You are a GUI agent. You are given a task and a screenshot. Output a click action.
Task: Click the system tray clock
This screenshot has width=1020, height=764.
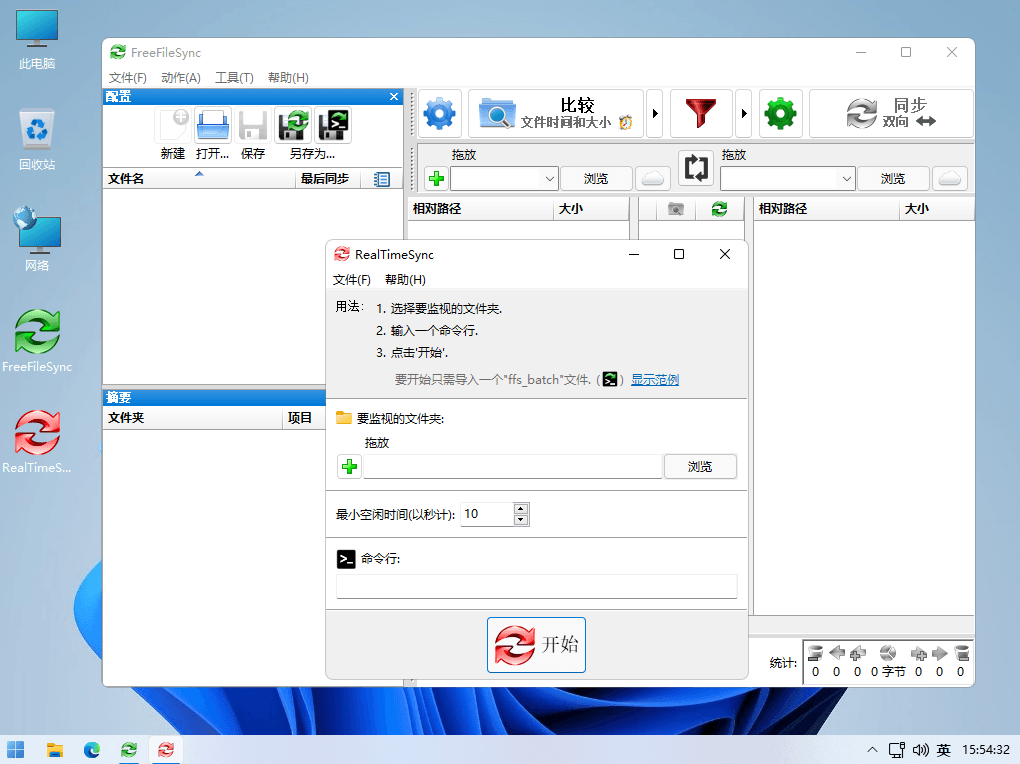[986, 750]
